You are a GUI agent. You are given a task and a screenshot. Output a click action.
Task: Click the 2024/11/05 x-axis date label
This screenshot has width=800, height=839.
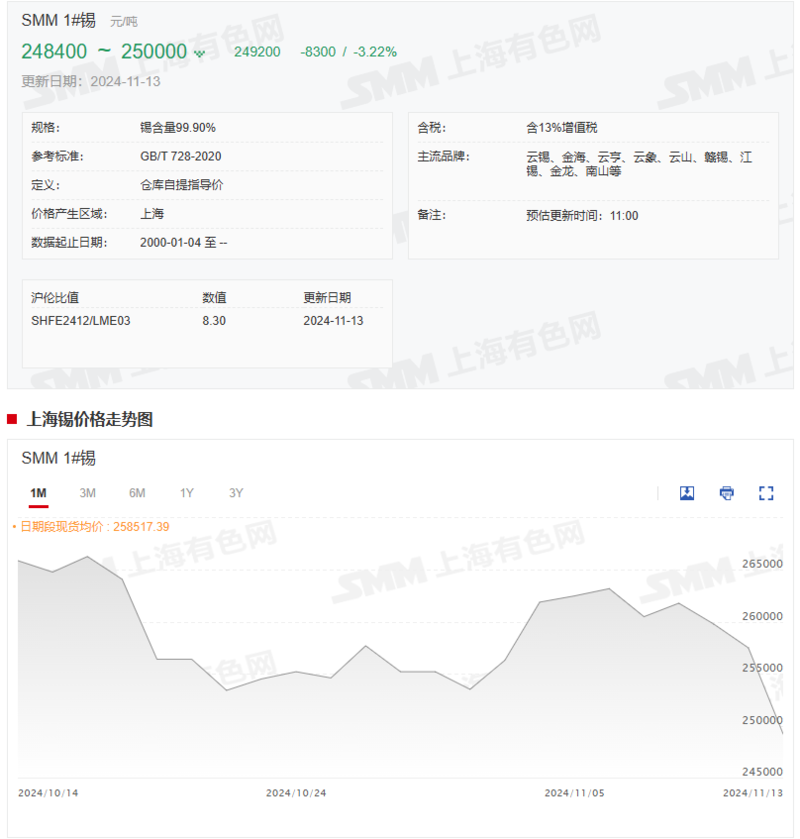[575, 793]
